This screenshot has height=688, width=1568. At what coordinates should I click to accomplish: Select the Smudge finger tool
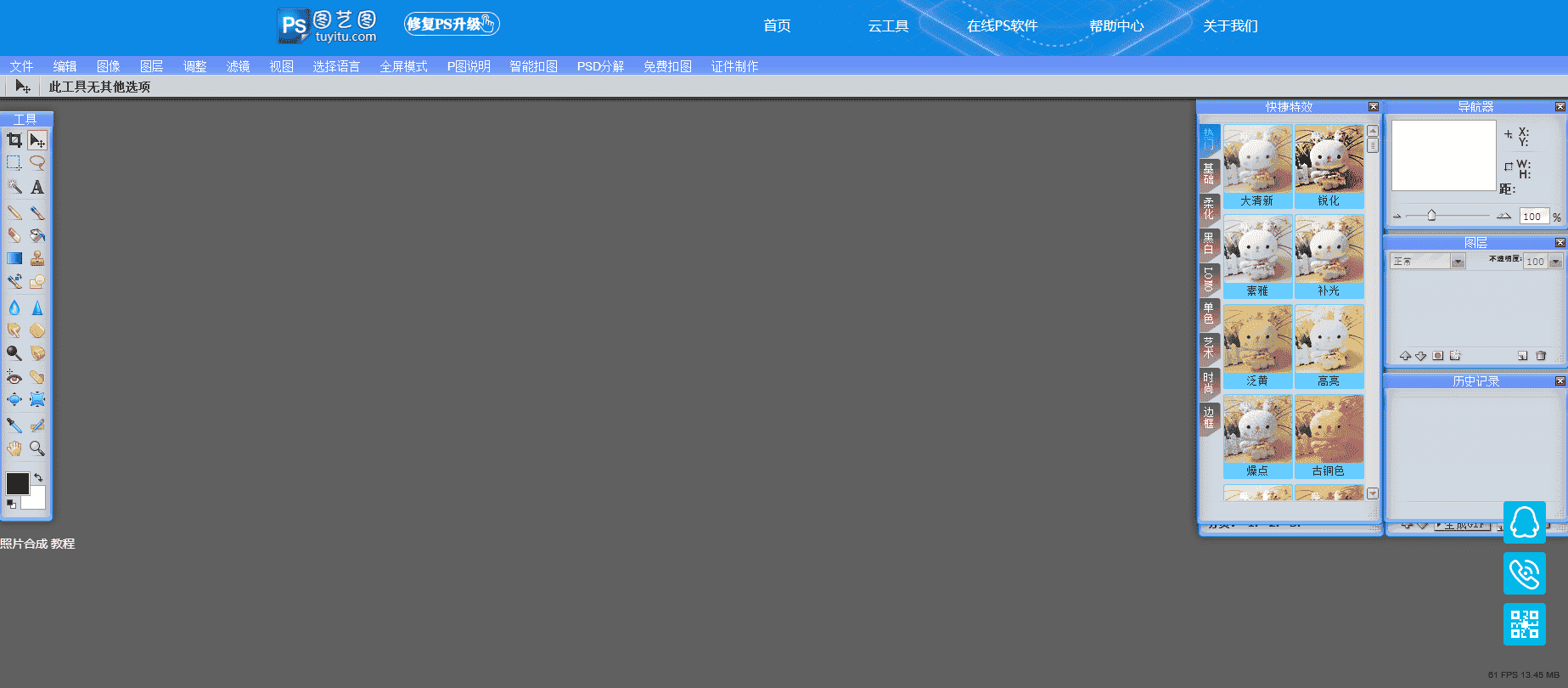[x=14, y=330]
